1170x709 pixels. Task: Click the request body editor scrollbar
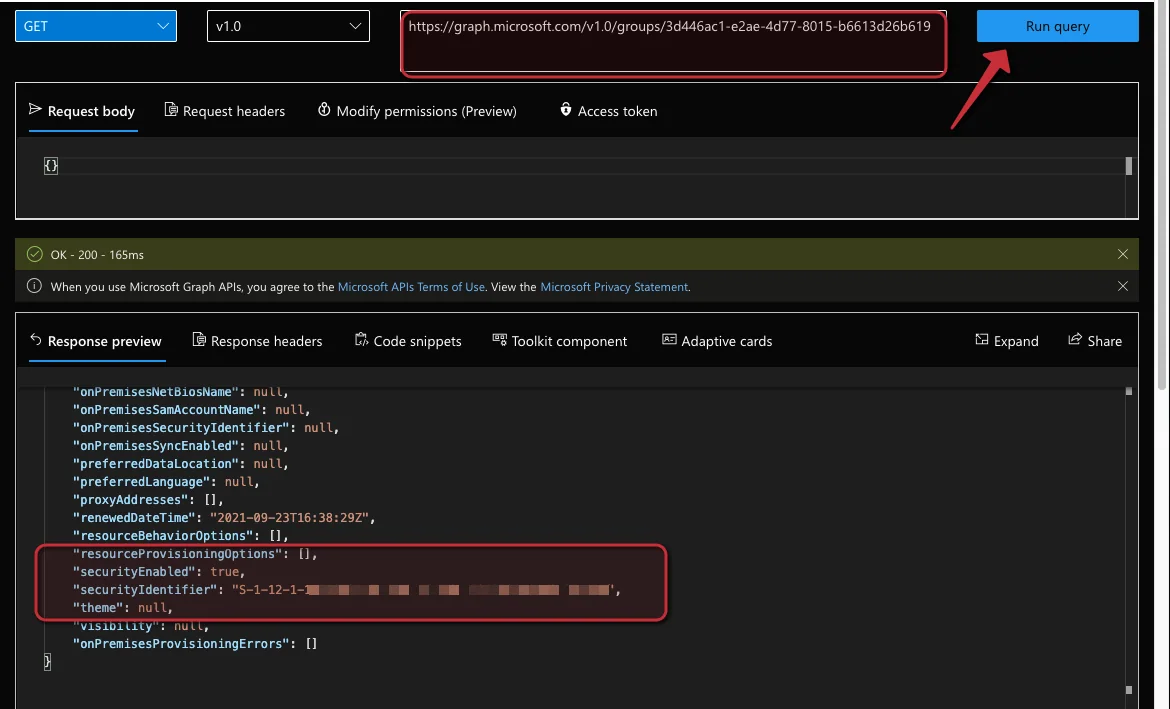click(x=1128, y=166)
